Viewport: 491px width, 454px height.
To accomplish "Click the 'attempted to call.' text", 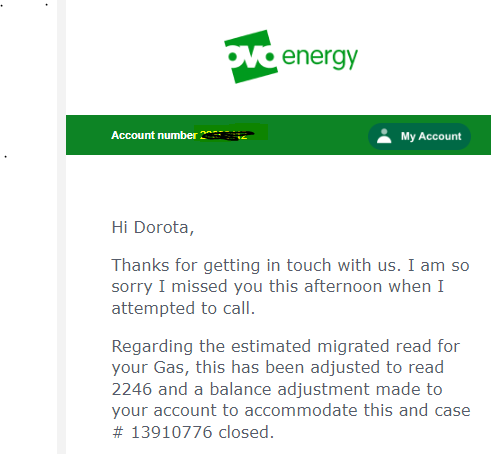I will 183,308.
